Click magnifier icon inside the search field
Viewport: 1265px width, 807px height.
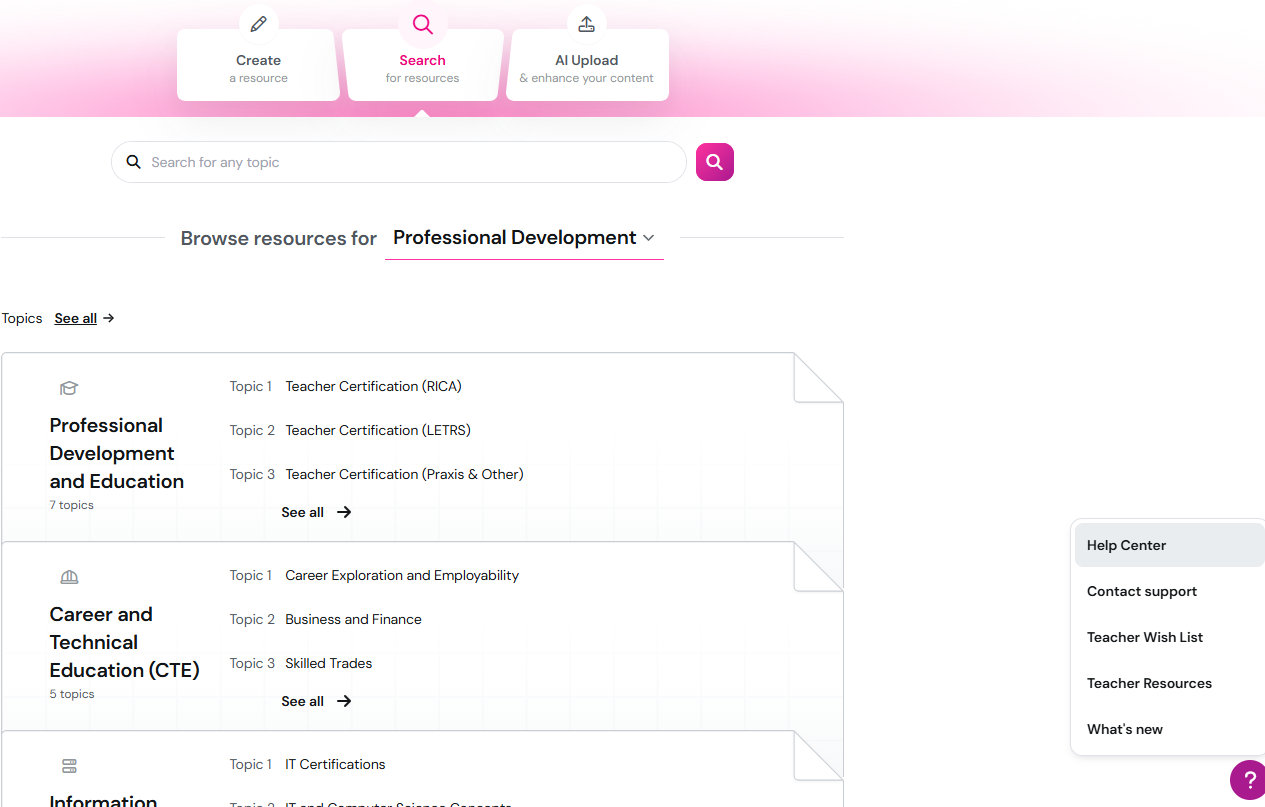[x=134, y=162]
